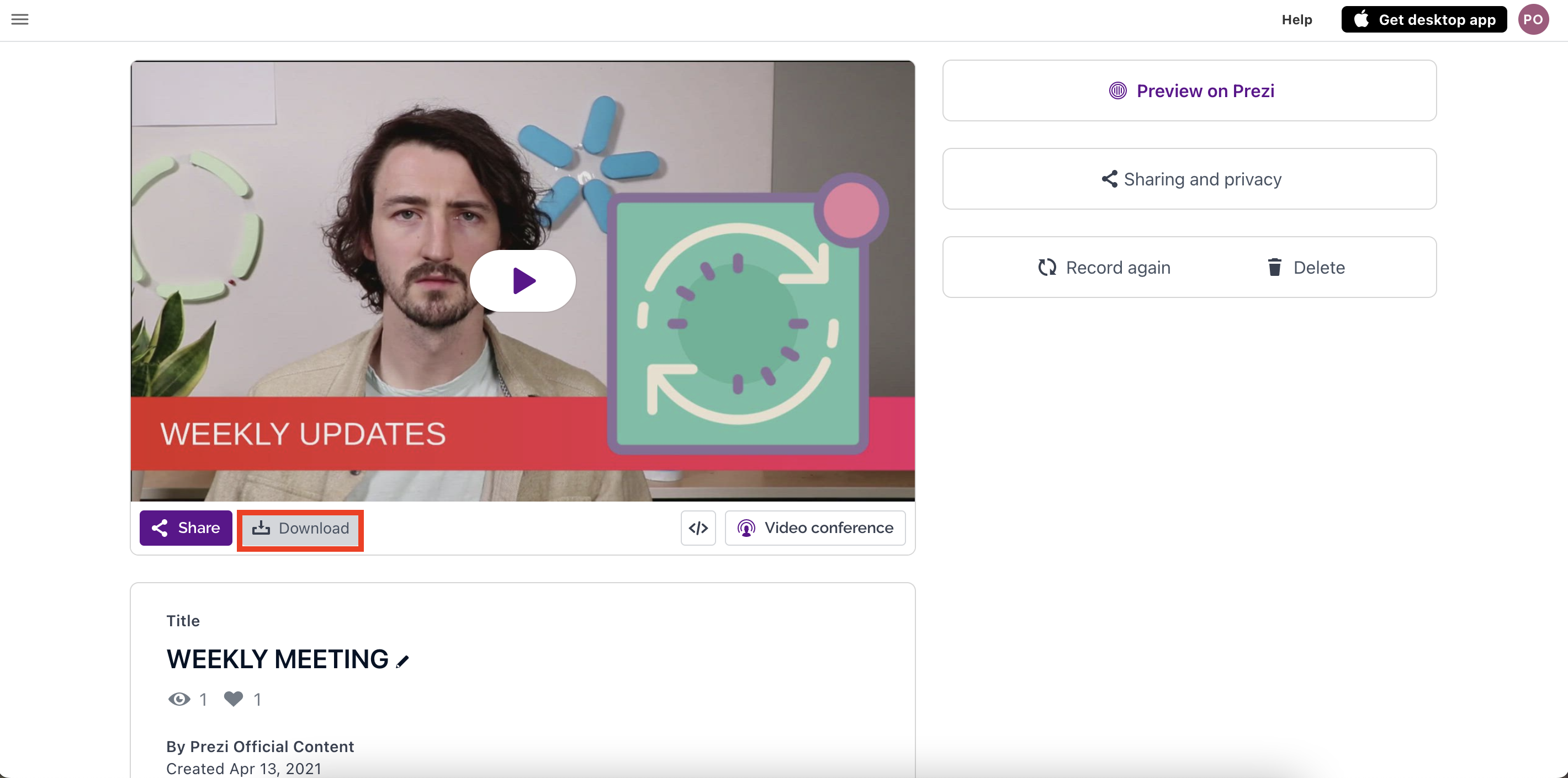
Task: Click the embed code icon
Action: [697, 528]
